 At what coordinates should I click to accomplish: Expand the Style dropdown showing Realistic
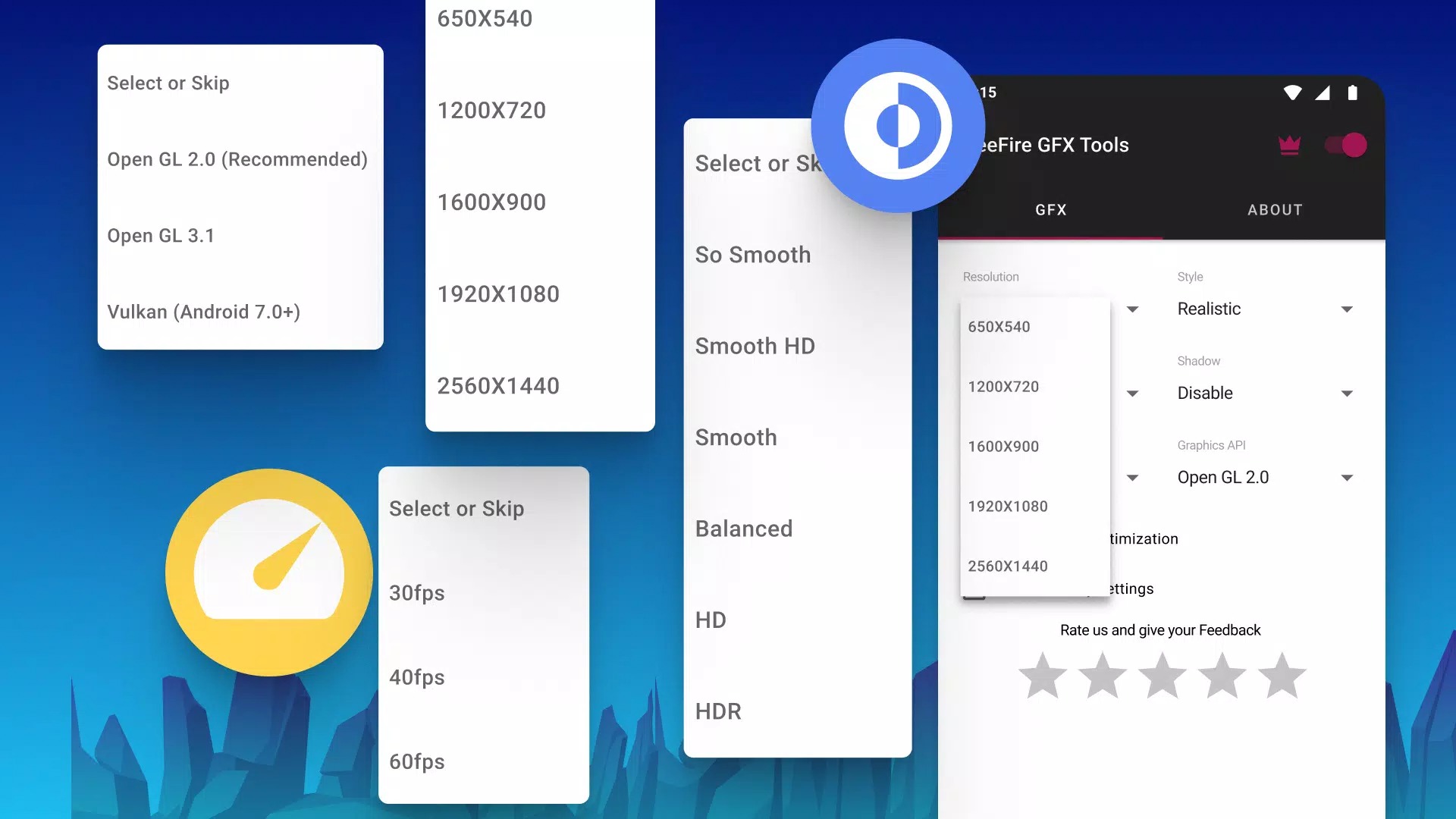coord(1350,309)
